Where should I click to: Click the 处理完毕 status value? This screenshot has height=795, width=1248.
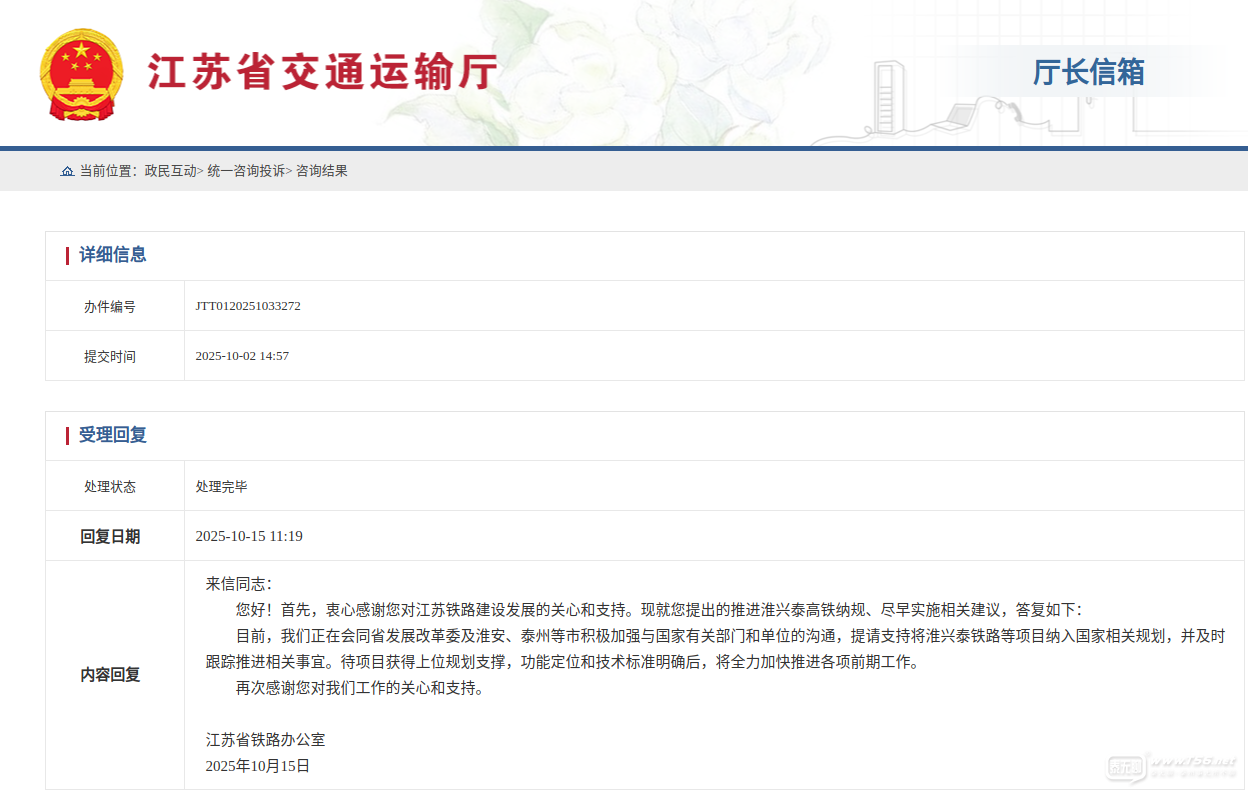click(x=221, y=487)
